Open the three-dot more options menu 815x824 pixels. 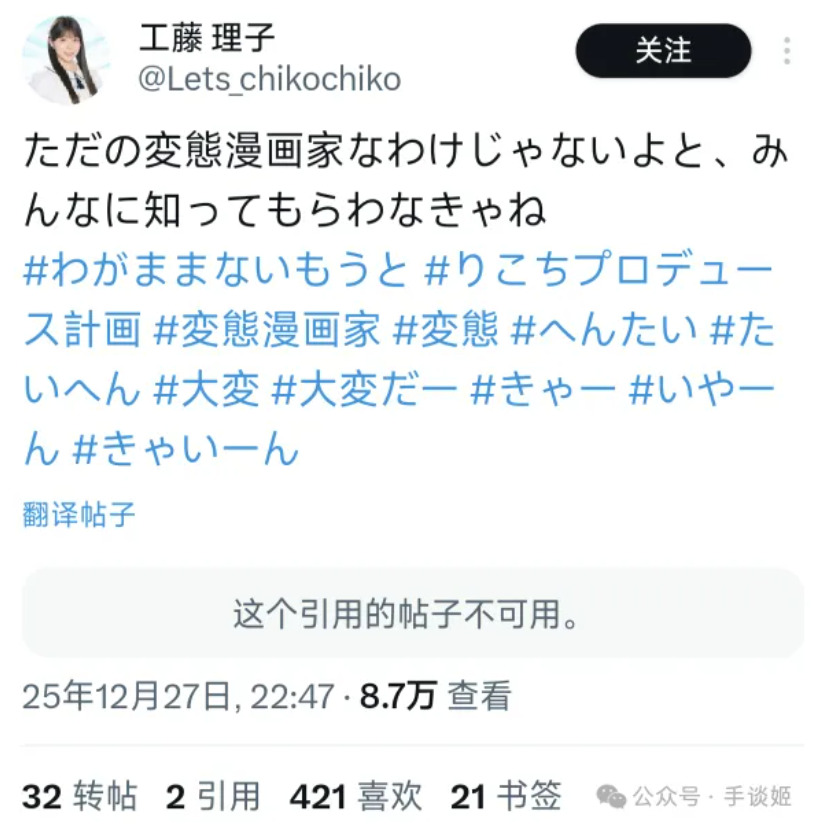click(x=786, y=51)
